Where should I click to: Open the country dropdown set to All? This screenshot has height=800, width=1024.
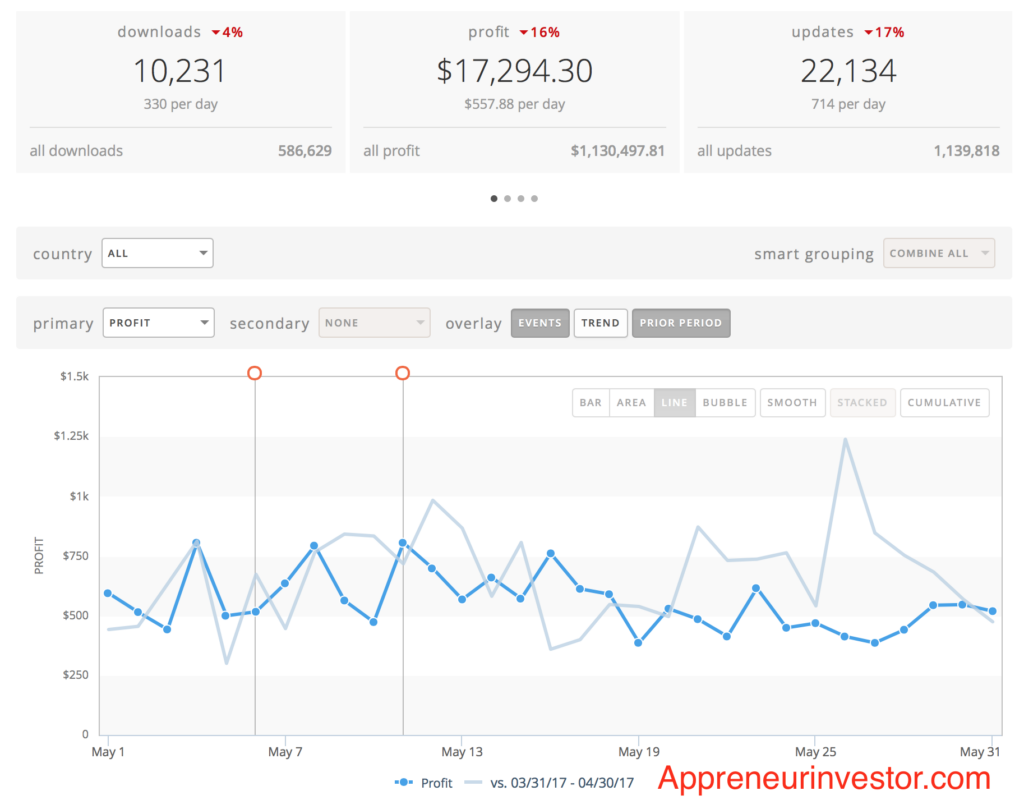[158, 253]
